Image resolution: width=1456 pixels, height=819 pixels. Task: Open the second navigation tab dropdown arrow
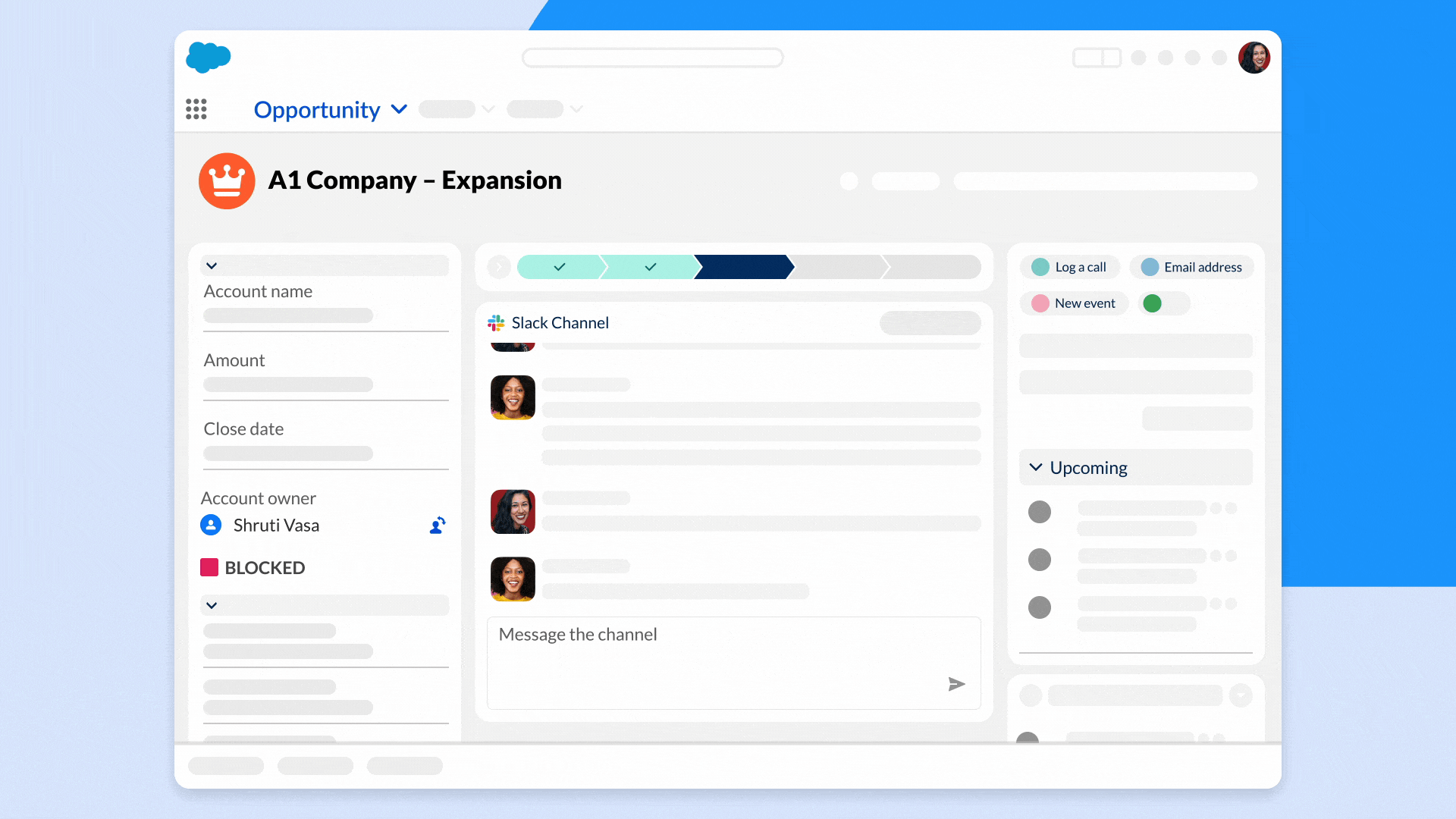point(488,109)
